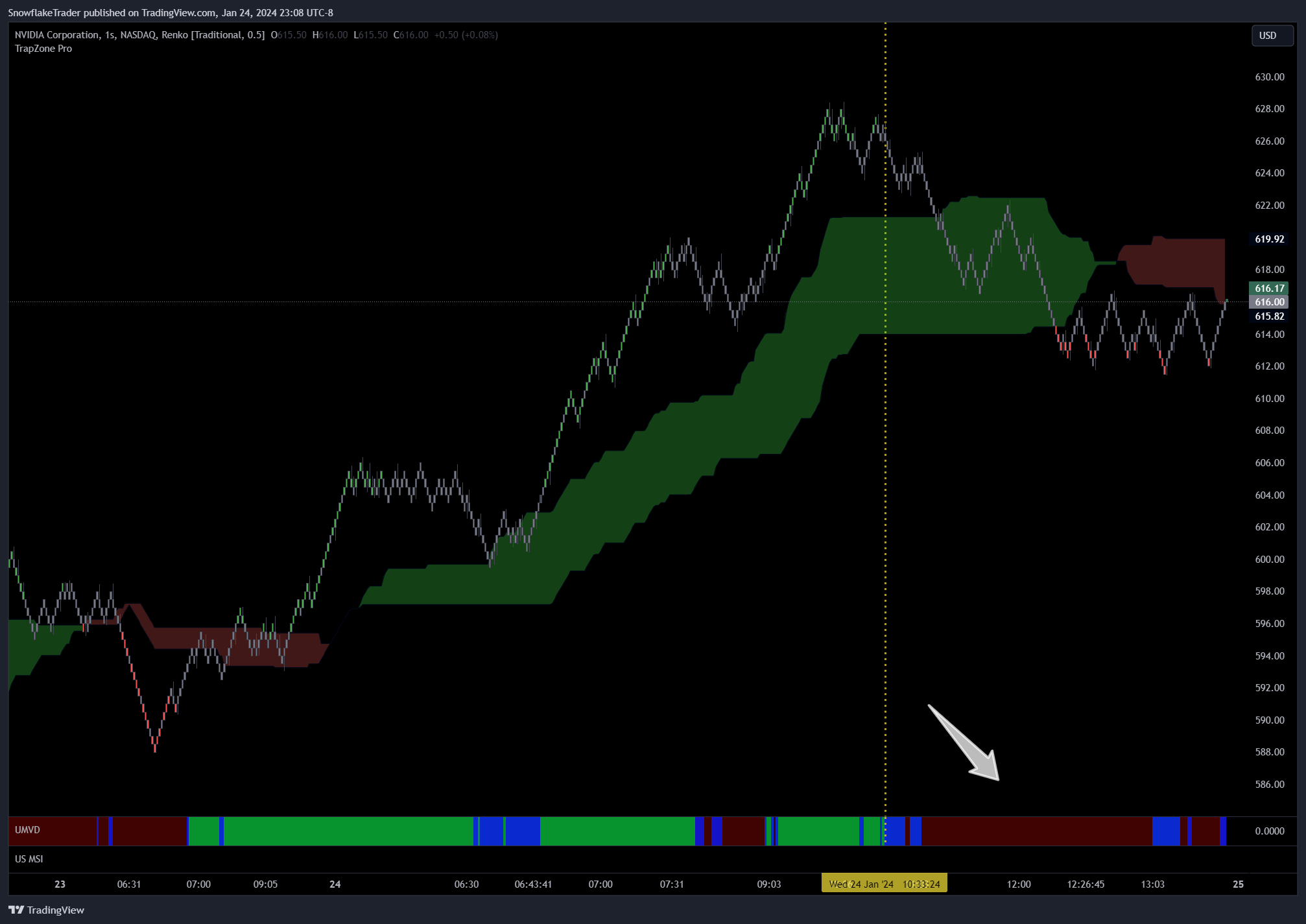1306x924 pixels.
Task: Click the +0.50 (+0.08%) change value
Action: coord(466,35)
